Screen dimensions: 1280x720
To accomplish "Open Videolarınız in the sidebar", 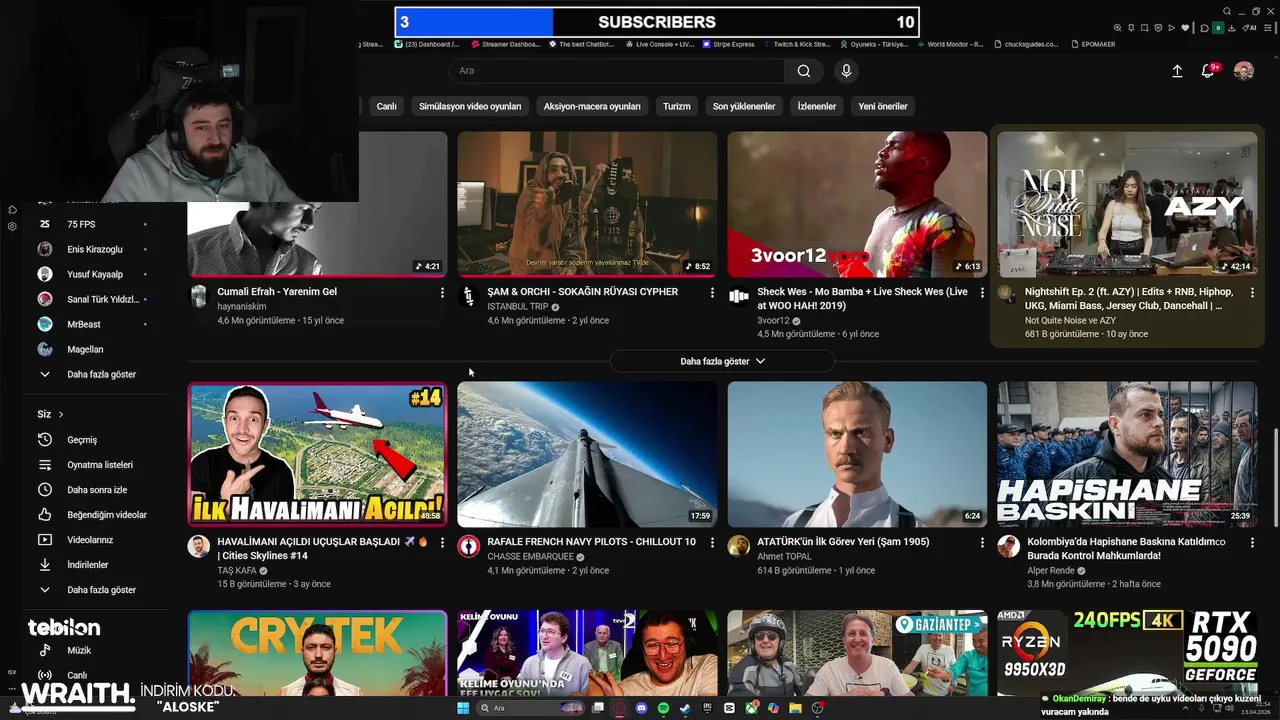I will click(95, 540).
